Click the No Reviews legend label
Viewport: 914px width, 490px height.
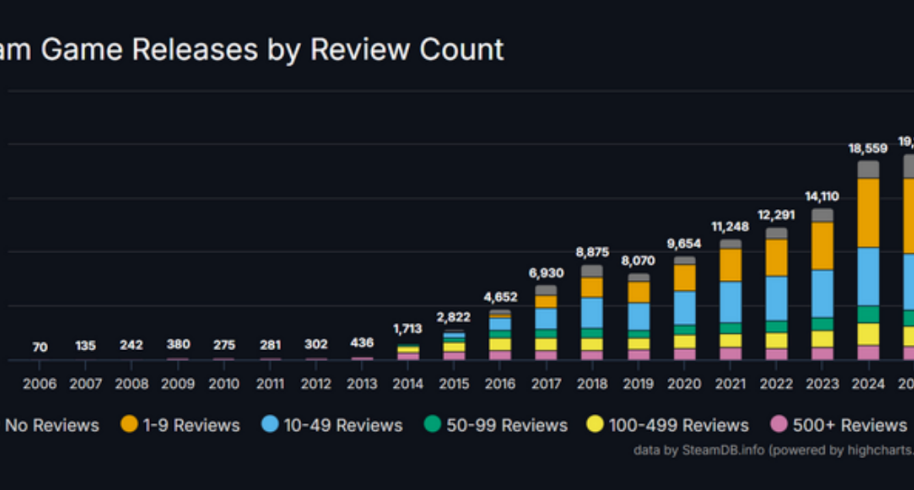pos(52,425)
